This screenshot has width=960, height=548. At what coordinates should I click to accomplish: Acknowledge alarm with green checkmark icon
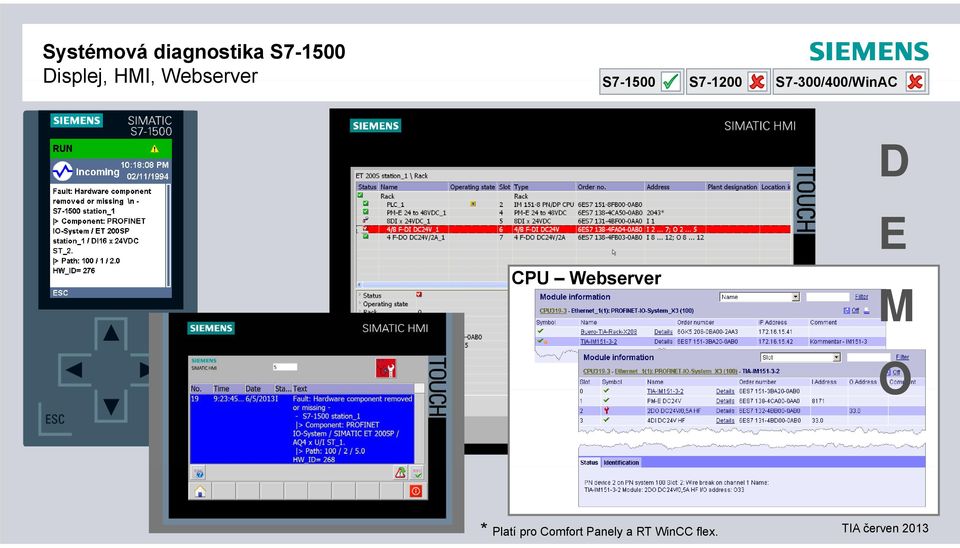(417, 473)
